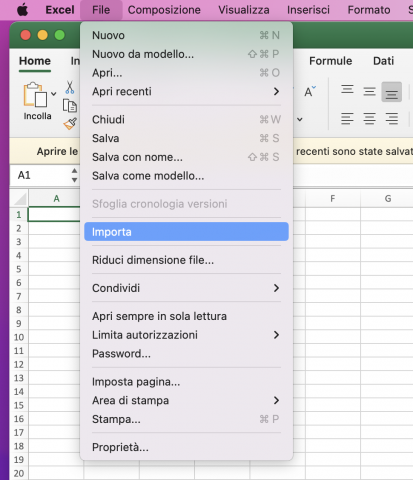Viewport: 413px width, 480px height.
Task: Align text right in the ribbon
Action: tap(392, 119)
